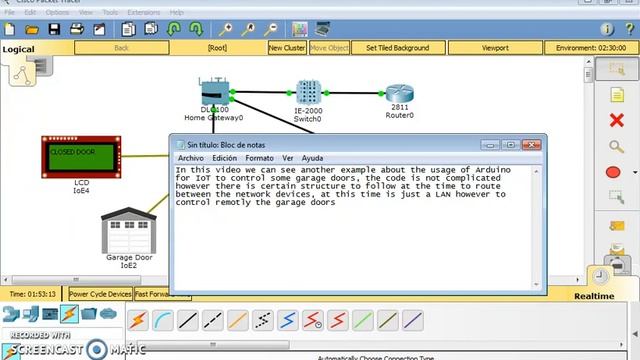The width and height of the screenshot is (640, 360).
Task: Click Set Tiled Background button
Action: click(x=398, y=48)
